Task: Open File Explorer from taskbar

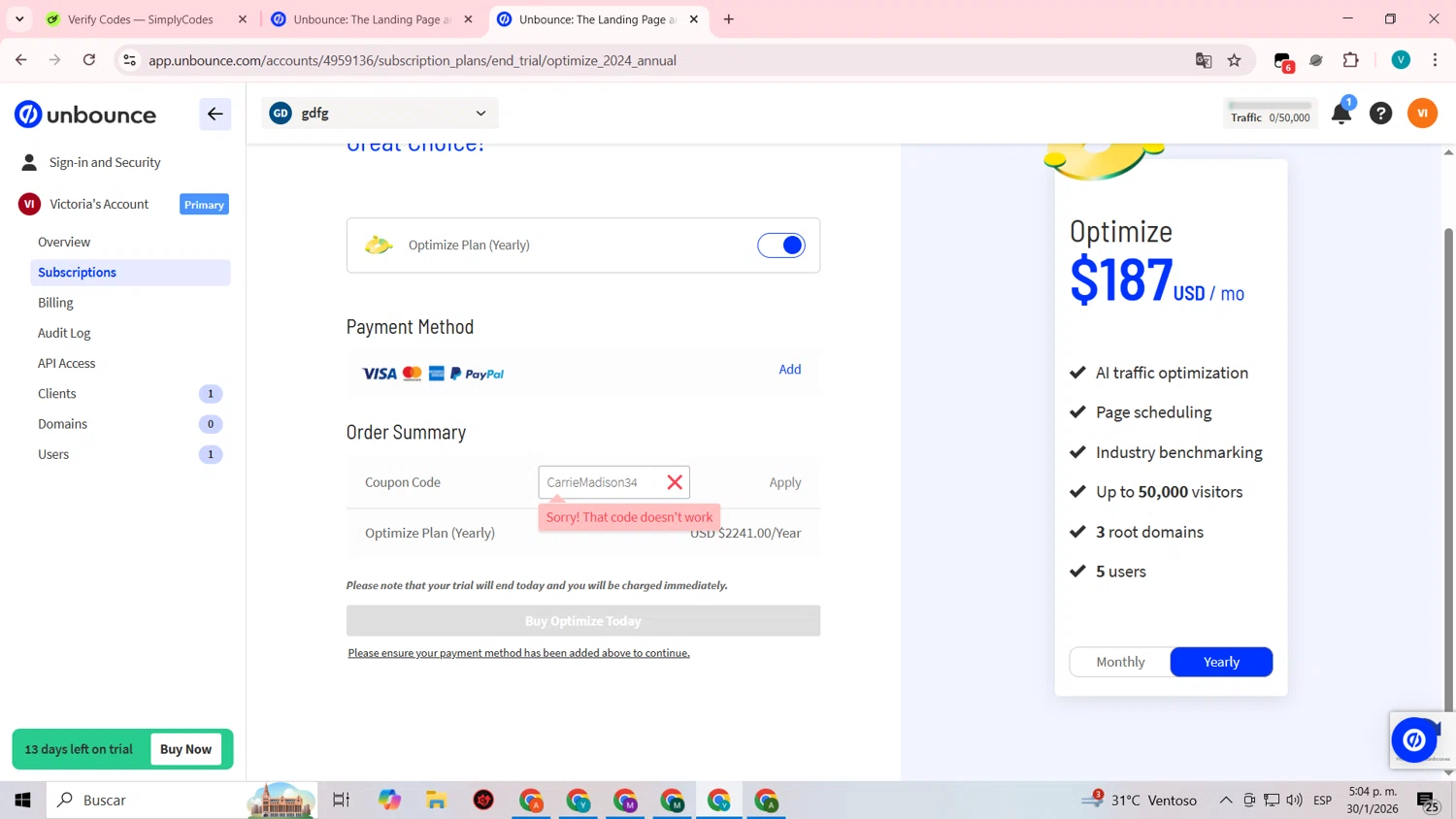Action: [x=436, y=801]
